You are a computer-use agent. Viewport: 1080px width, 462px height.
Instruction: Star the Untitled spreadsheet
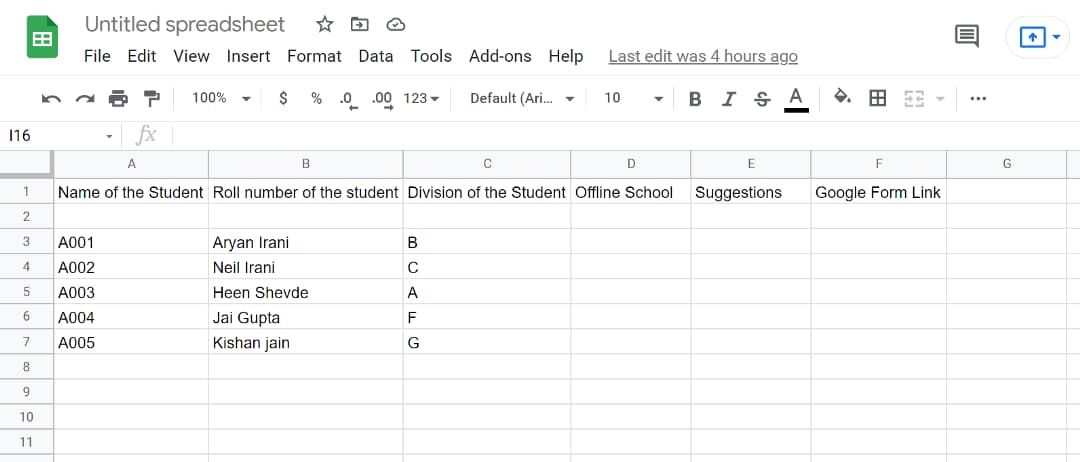324,25
